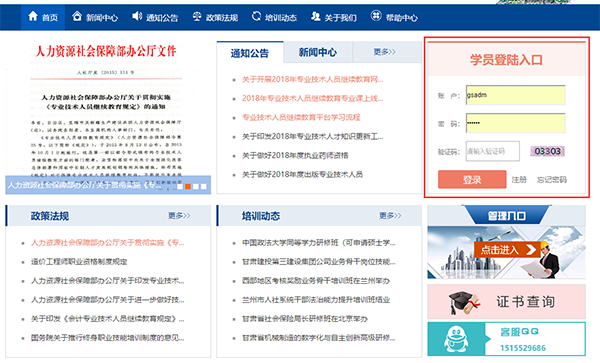The width and height of the screenshot is (600, 363).
Task: Open training item 甘肃建投第三建设集团公司业务骨干岗位技能
Action: click(318, 262)
